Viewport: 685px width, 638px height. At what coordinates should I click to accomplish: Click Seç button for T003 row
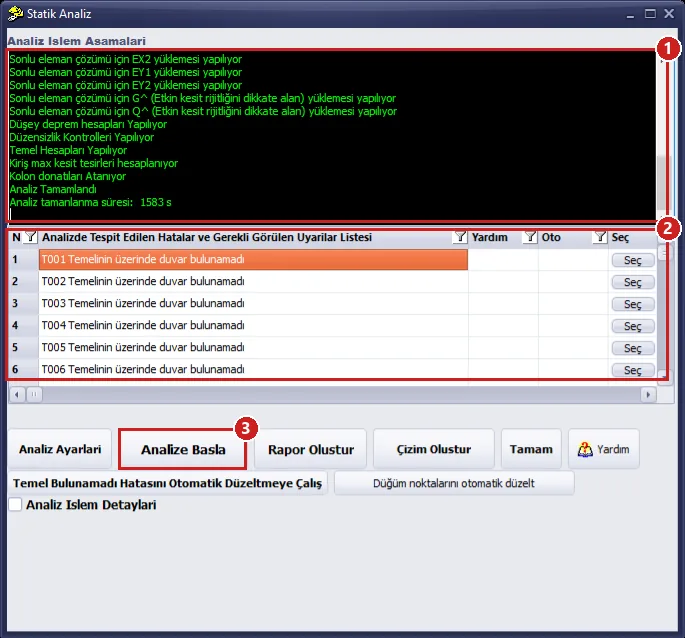tap(633, 304)
